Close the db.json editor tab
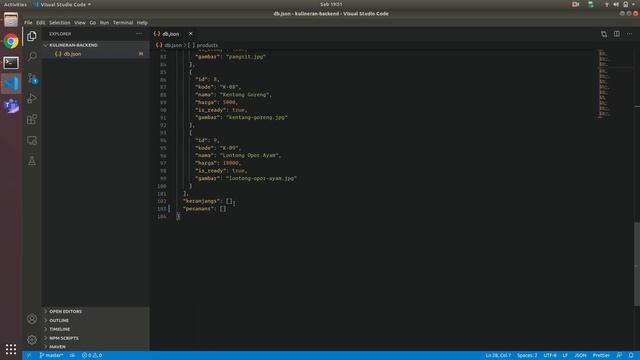Viewport: 640px width, 360px height. (190, 34)
